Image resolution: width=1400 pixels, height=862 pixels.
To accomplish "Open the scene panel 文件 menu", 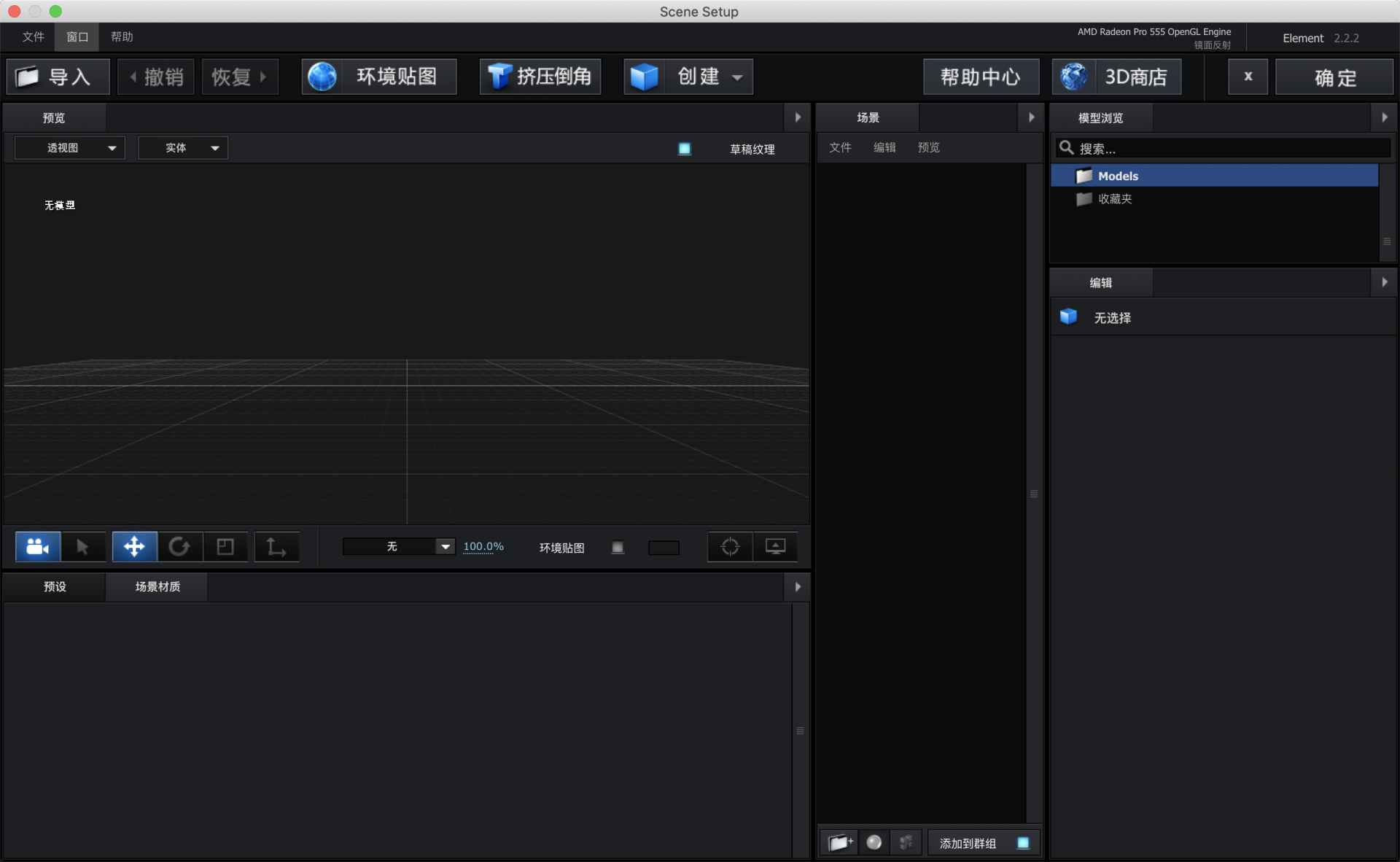I will (x=840, y=147).
